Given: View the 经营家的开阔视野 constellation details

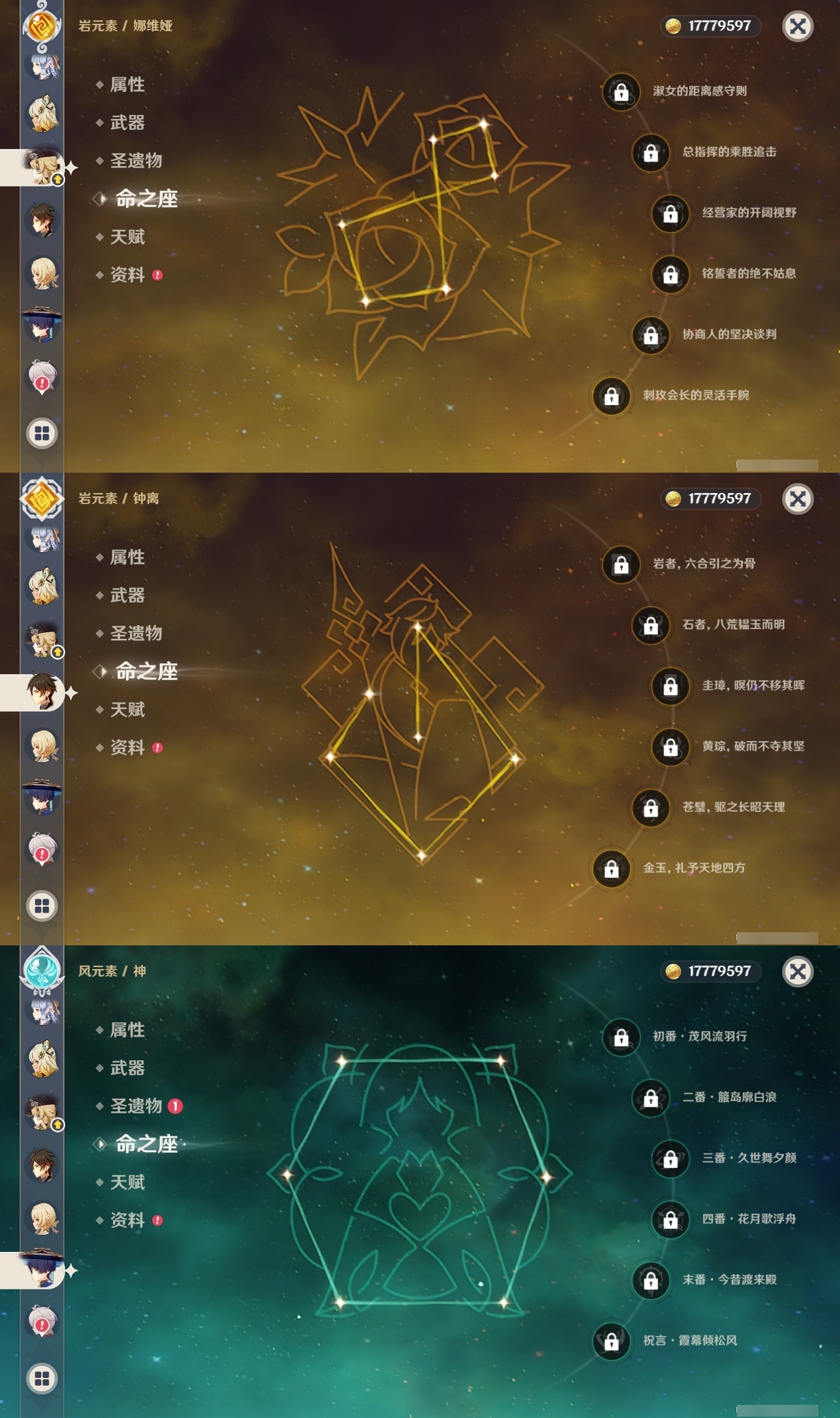Looking at the screenshot, I should click(x=749, y=213).
